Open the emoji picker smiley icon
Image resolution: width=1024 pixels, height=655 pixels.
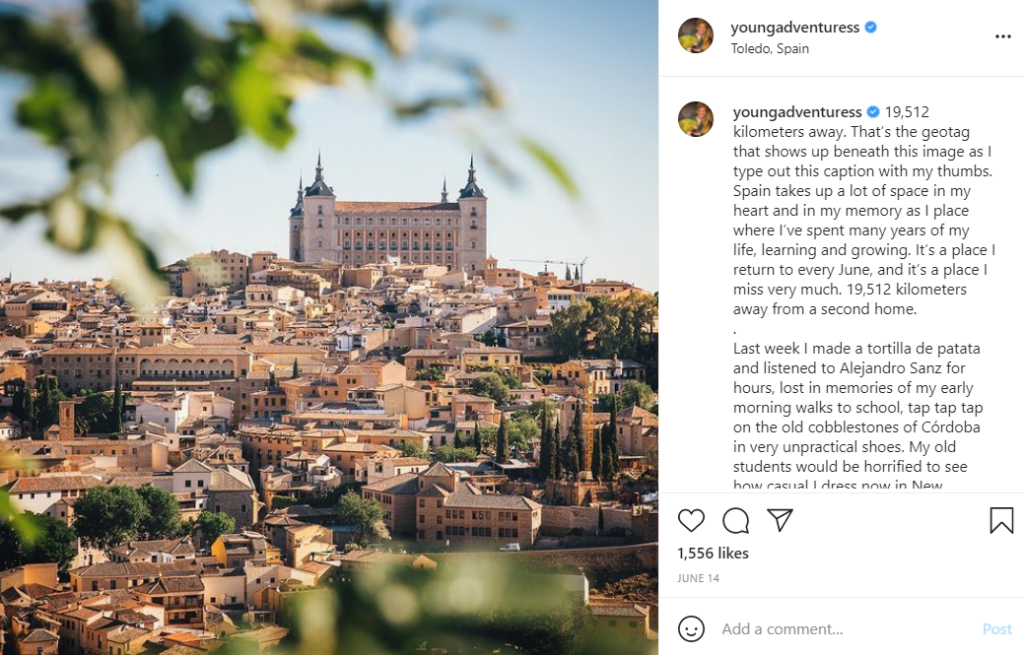click(691, 629)
